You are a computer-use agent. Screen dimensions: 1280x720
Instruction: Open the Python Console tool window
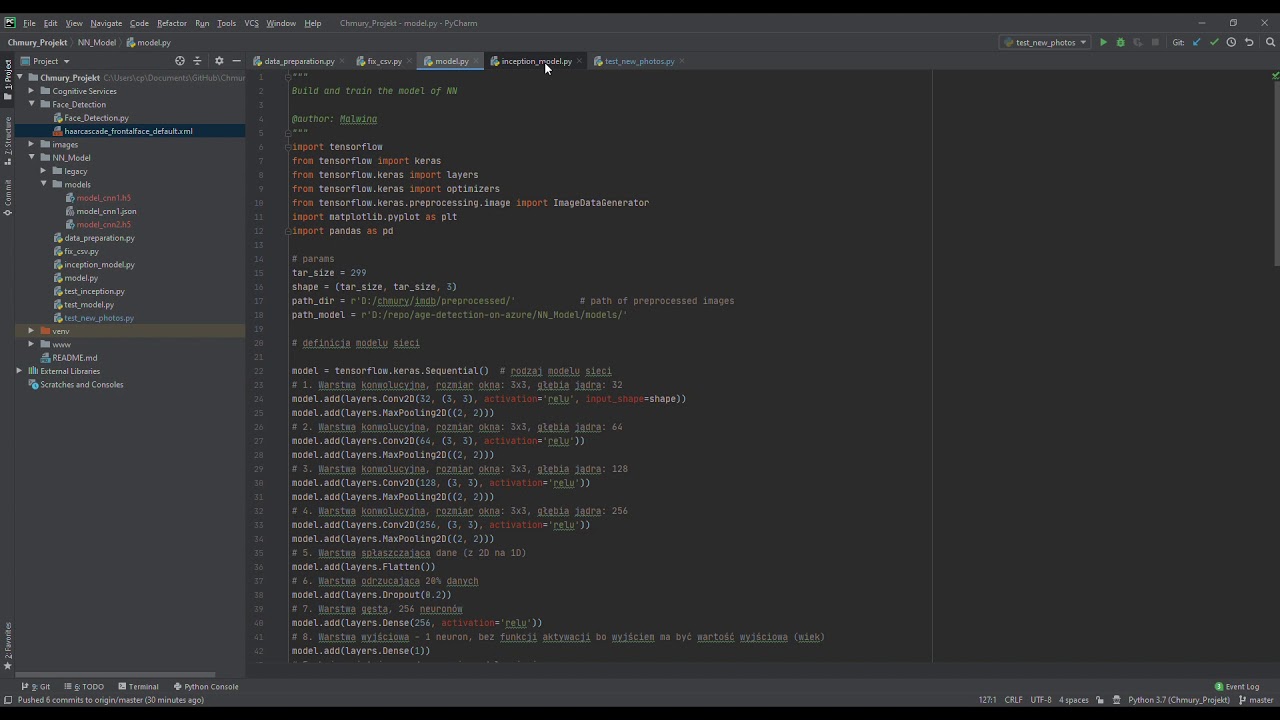click(206, 687)
